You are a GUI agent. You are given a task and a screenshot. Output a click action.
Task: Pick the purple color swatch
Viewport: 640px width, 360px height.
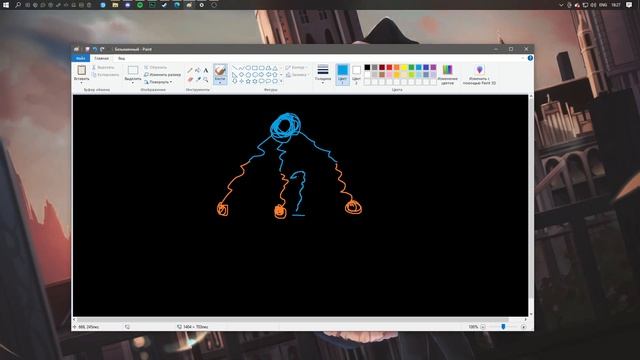(433, 67)
